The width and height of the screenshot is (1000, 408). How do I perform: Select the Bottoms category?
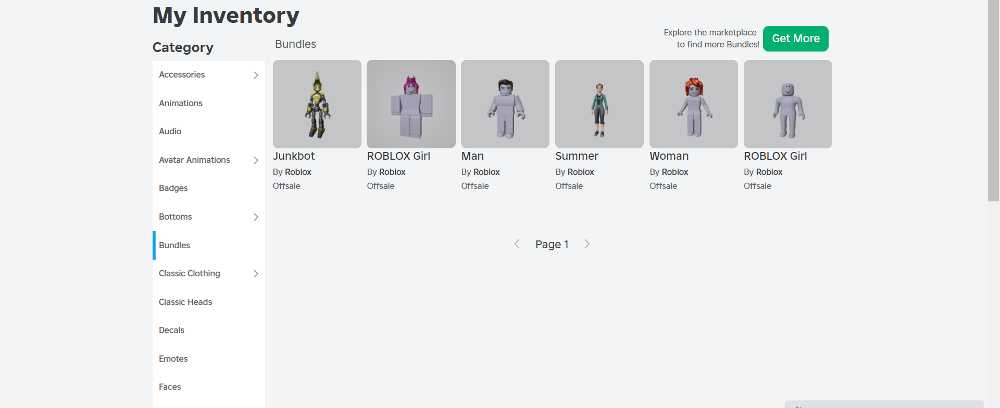pos(209,217)
